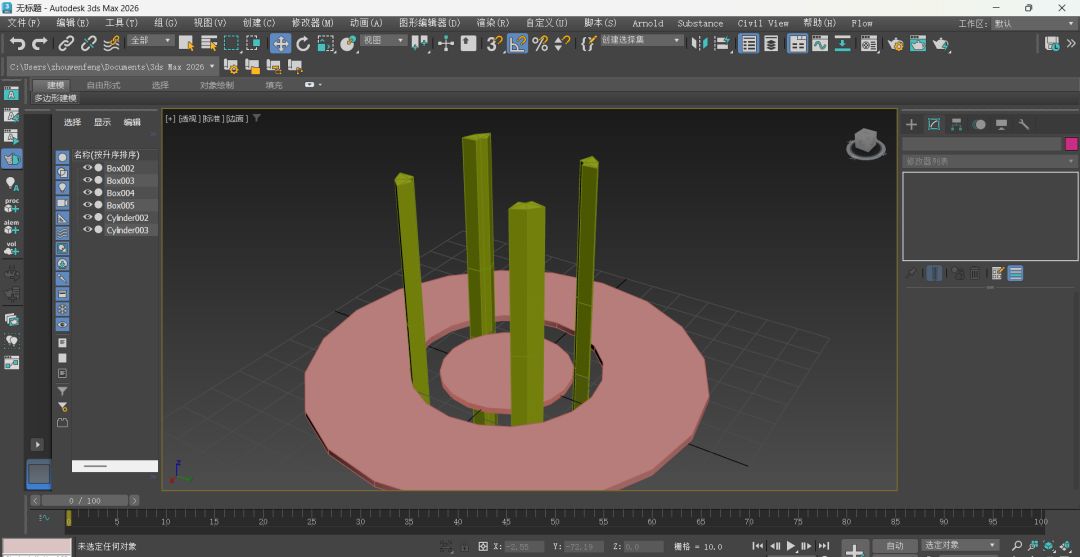Image resolution: width=1080 pixels, height=557 pixels.
Task: Click the magenta object color swatch
Action: click(x=1071, y=144)
